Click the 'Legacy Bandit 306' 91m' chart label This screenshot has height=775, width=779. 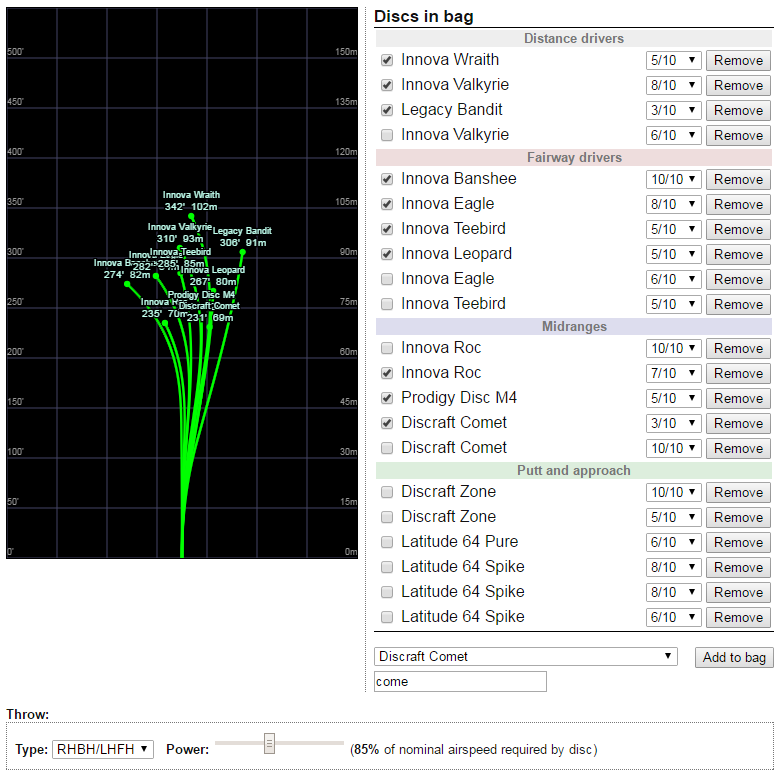[242, 237]
